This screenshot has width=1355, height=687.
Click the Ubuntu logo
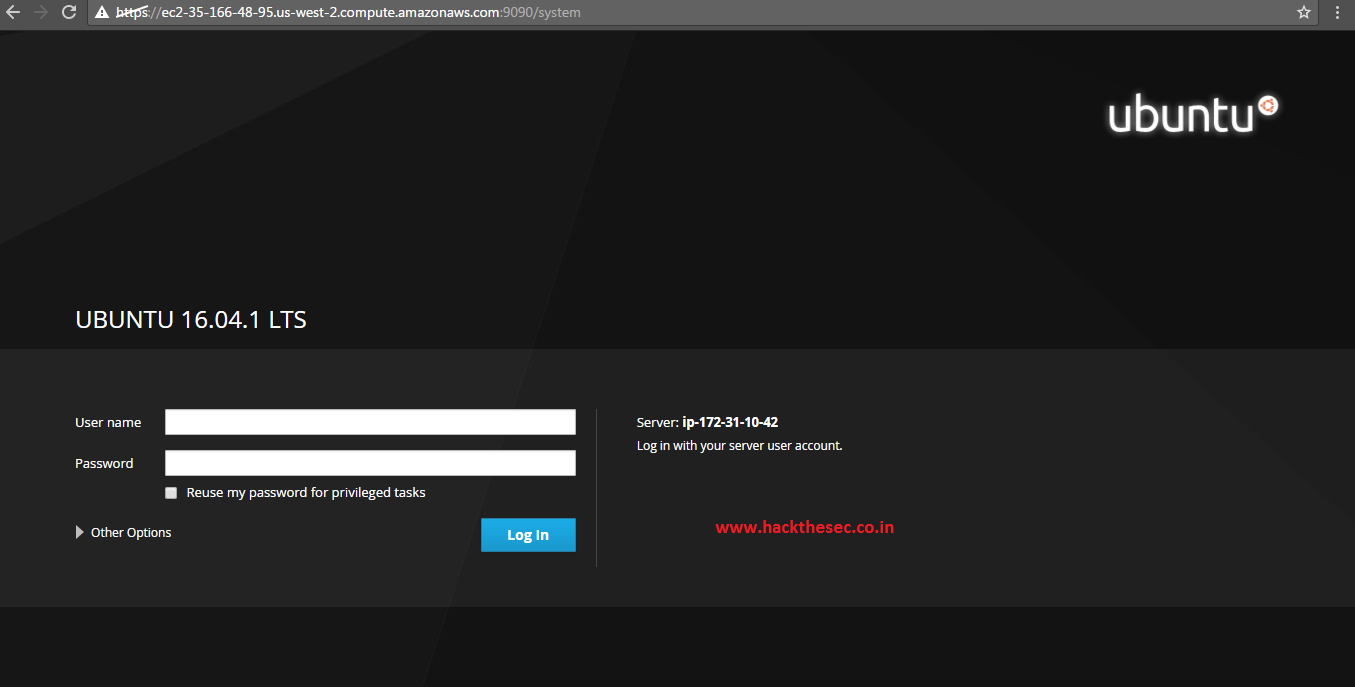(x=1193, y=114)
